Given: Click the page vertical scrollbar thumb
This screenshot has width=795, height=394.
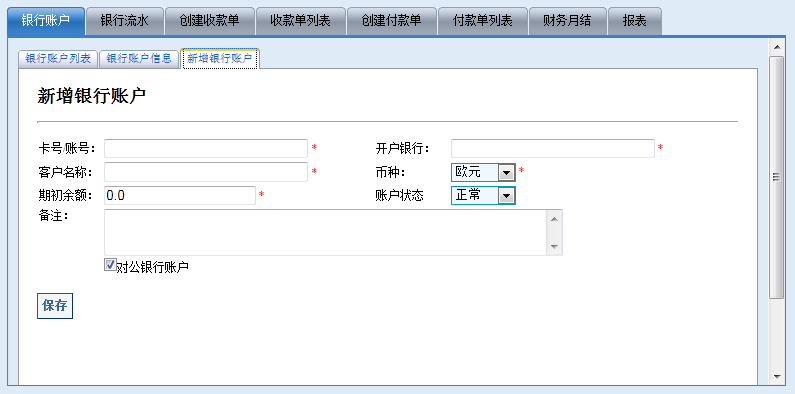Looking at the screenshot, I should click(776, 177).
